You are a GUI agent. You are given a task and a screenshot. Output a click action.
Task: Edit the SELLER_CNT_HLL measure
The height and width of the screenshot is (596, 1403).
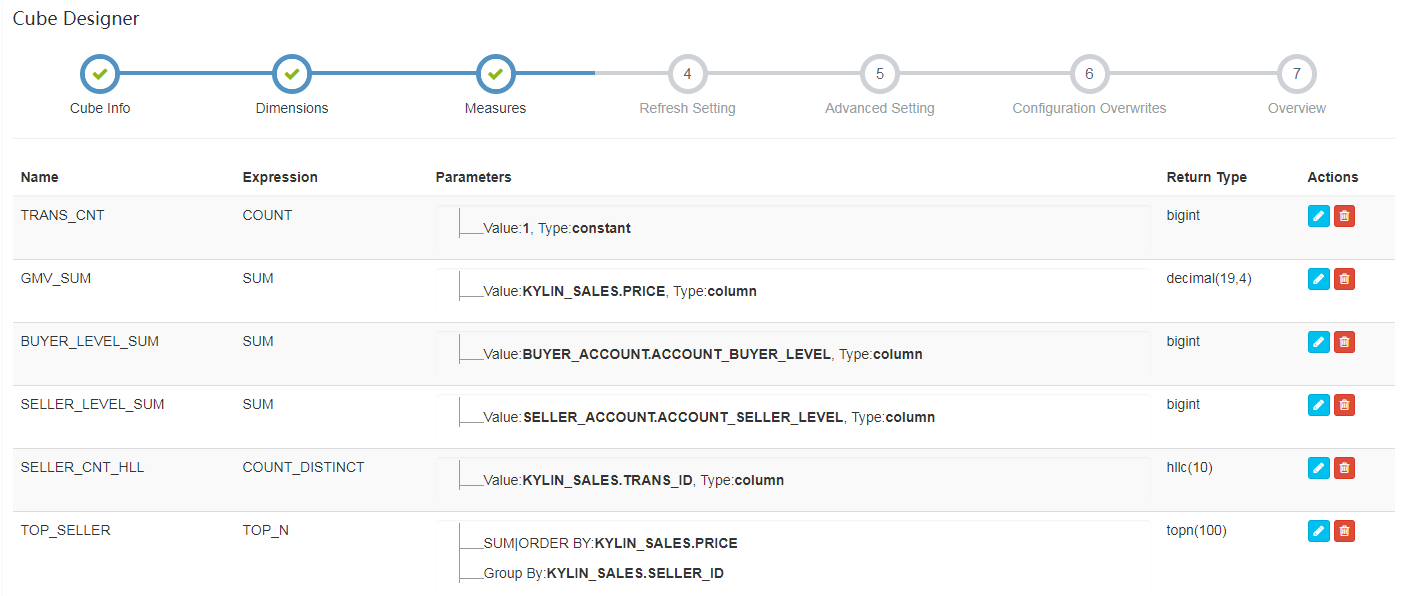[x=1319, y=468]
